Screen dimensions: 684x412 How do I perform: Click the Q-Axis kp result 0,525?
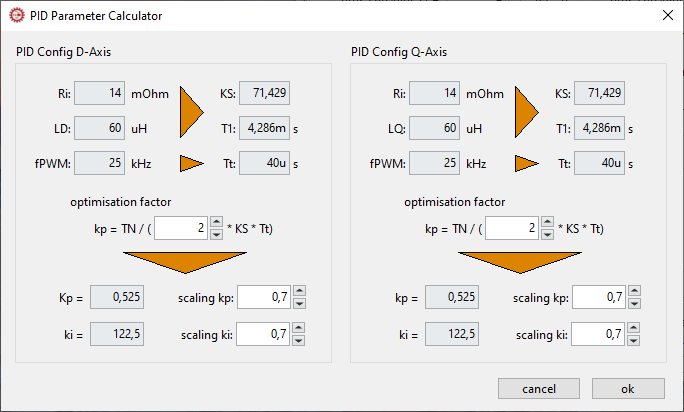(452, 297)
